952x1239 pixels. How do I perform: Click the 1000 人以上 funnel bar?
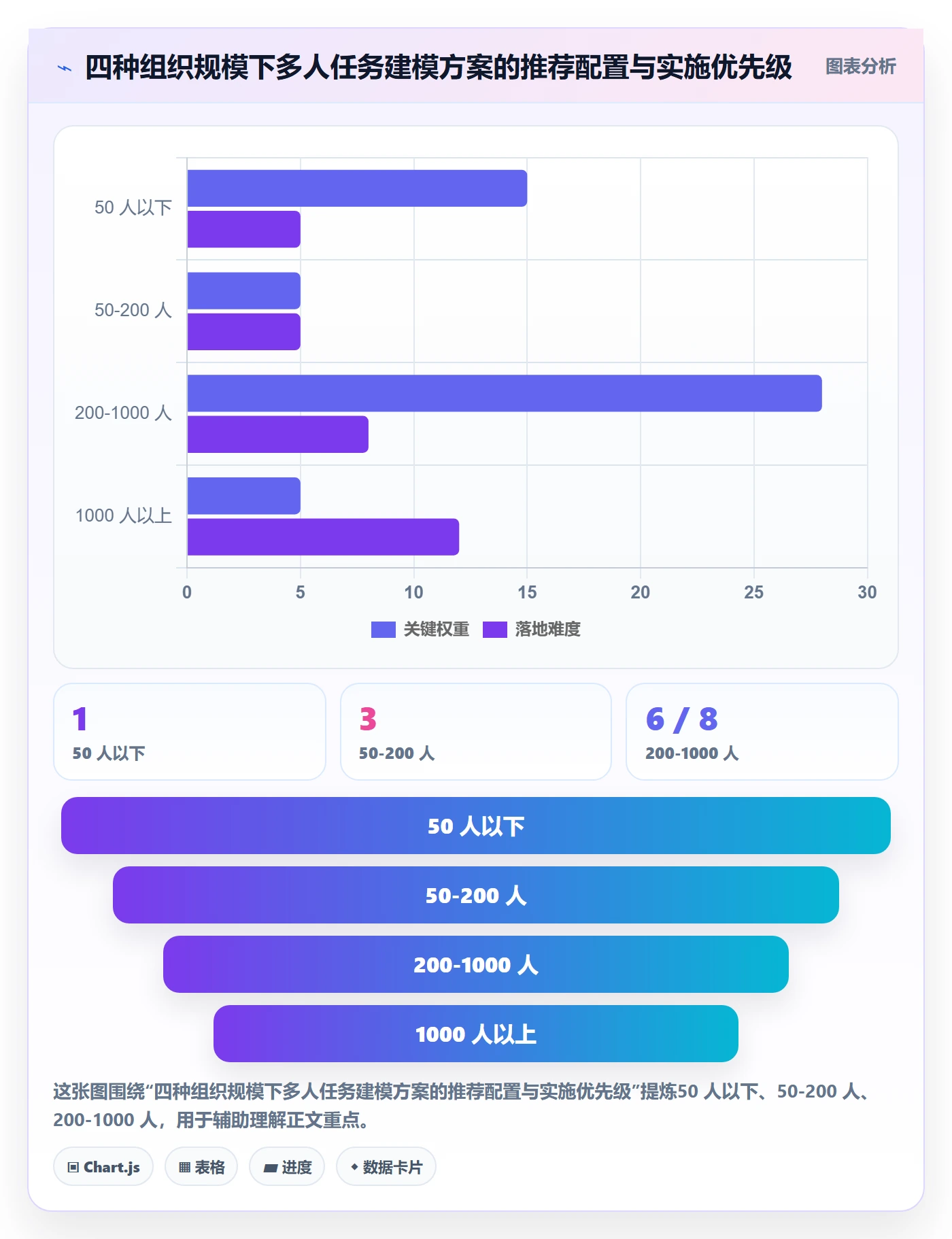pyautogui.click(x=476, y=1034)
